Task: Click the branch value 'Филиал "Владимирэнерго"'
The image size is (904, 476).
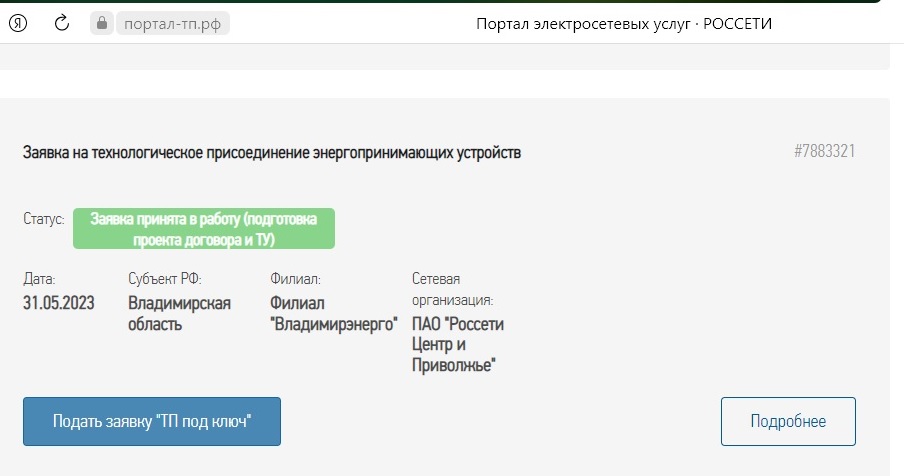Action: coord(334,313)
